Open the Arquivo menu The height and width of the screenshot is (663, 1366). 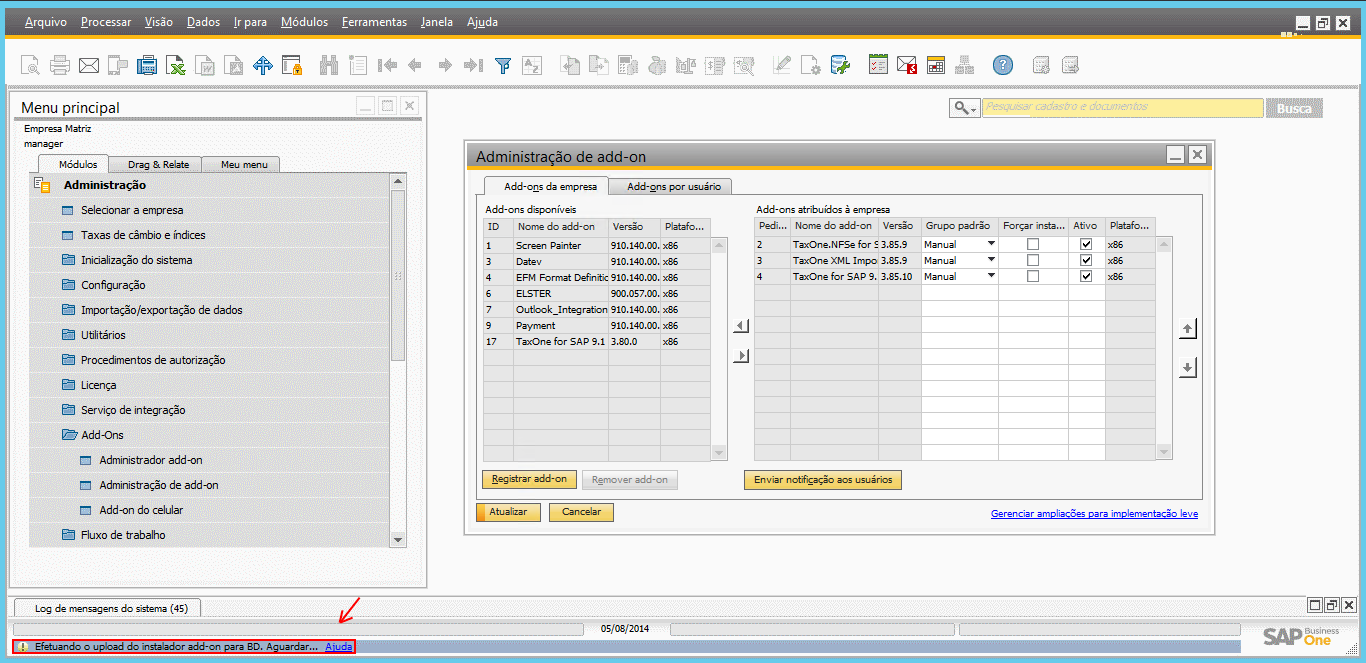(x=46, y=22)
